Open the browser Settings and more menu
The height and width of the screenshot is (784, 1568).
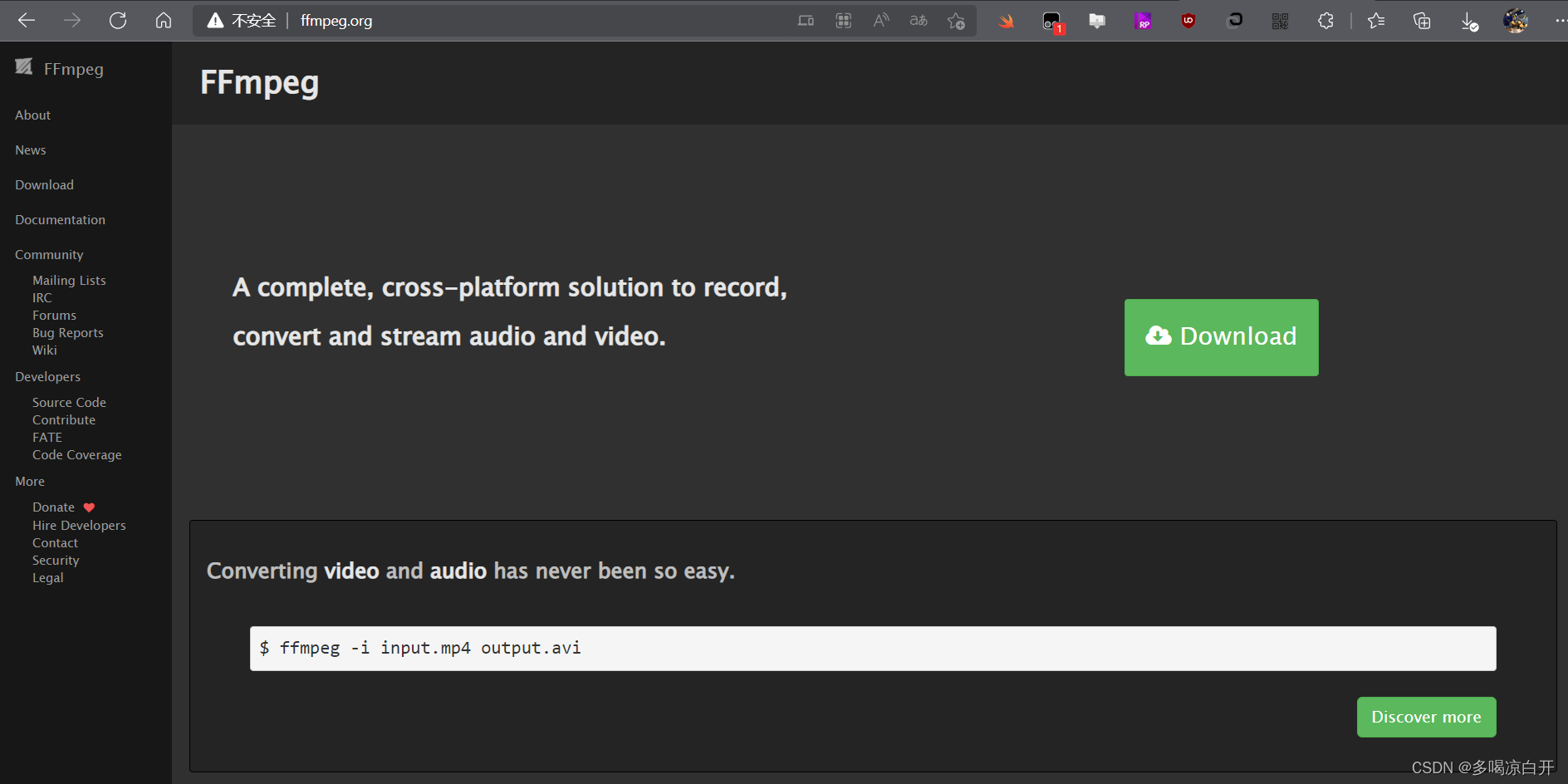[x=1561, y=21]
